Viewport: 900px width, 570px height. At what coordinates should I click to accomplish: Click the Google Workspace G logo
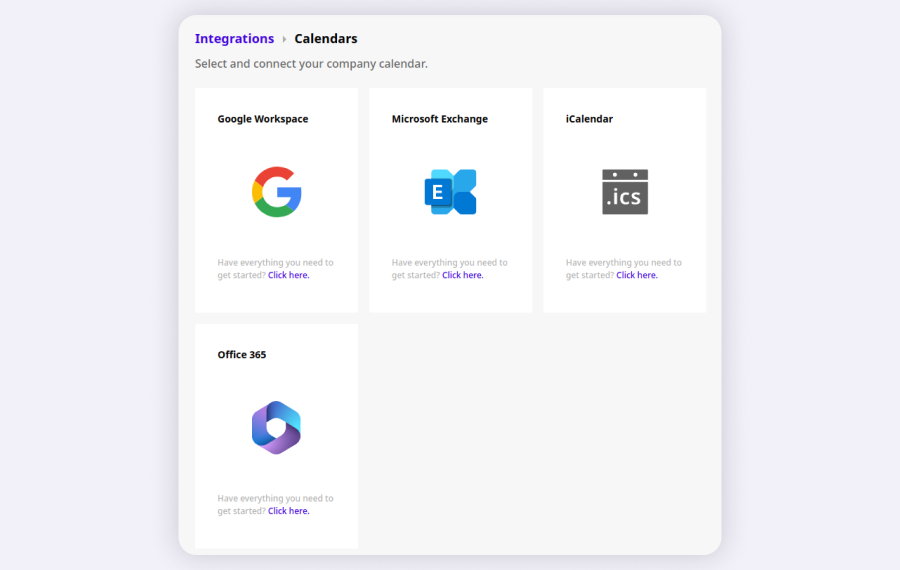tap(277, 192)
